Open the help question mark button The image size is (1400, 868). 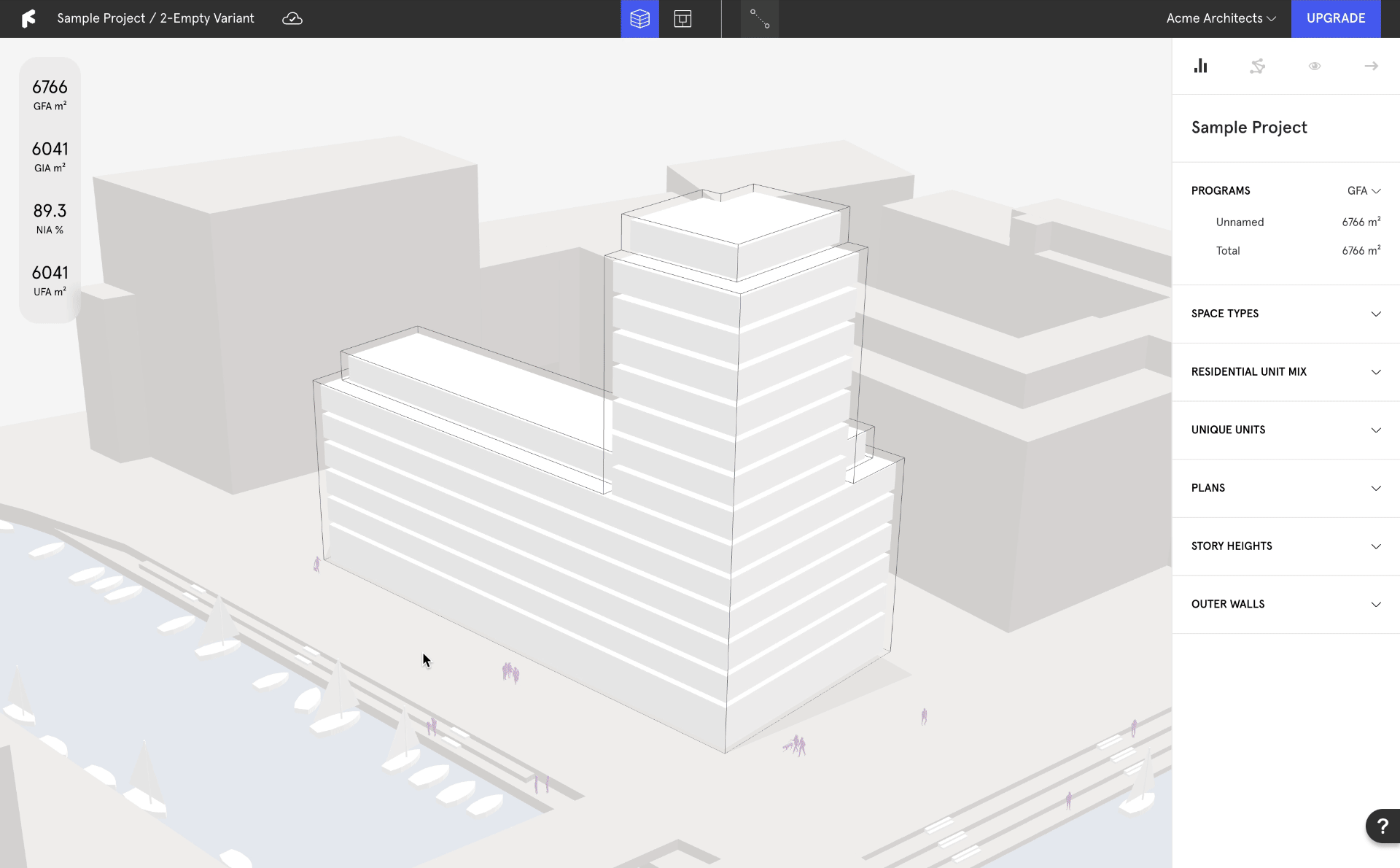pos(1382,826)
